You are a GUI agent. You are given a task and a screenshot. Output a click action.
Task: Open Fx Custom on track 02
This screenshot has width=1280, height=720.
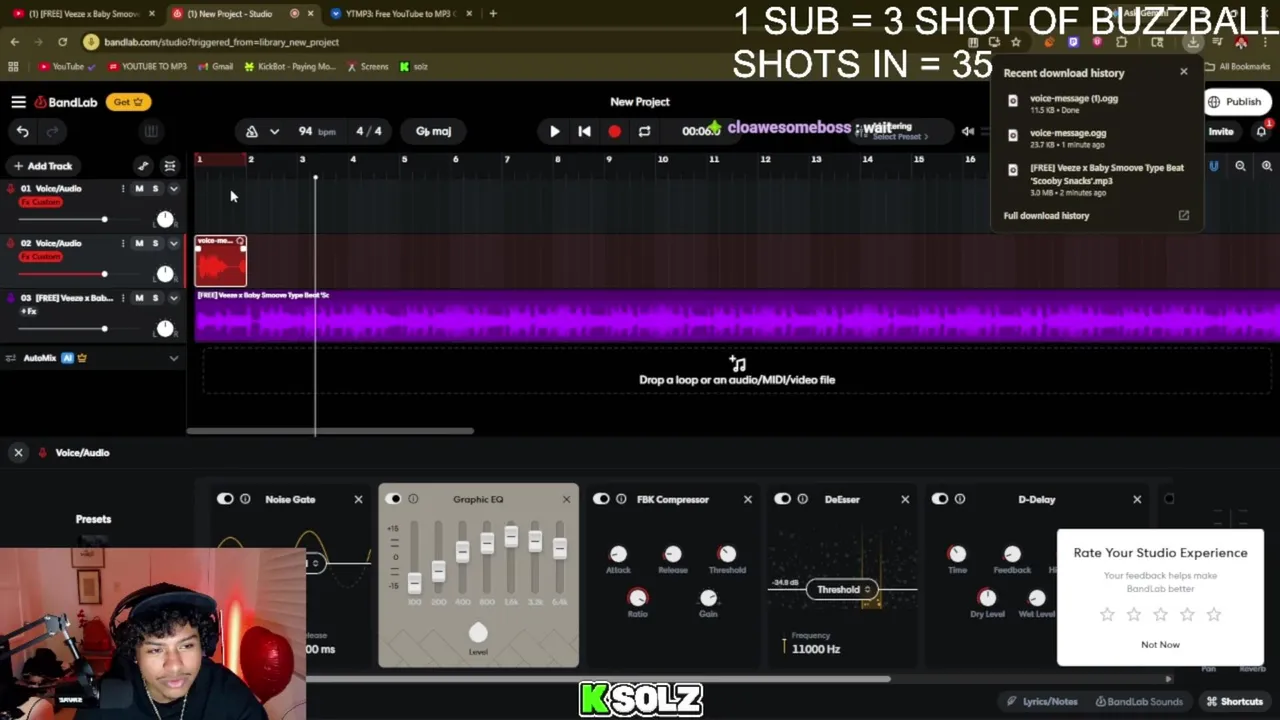point(40,257)
